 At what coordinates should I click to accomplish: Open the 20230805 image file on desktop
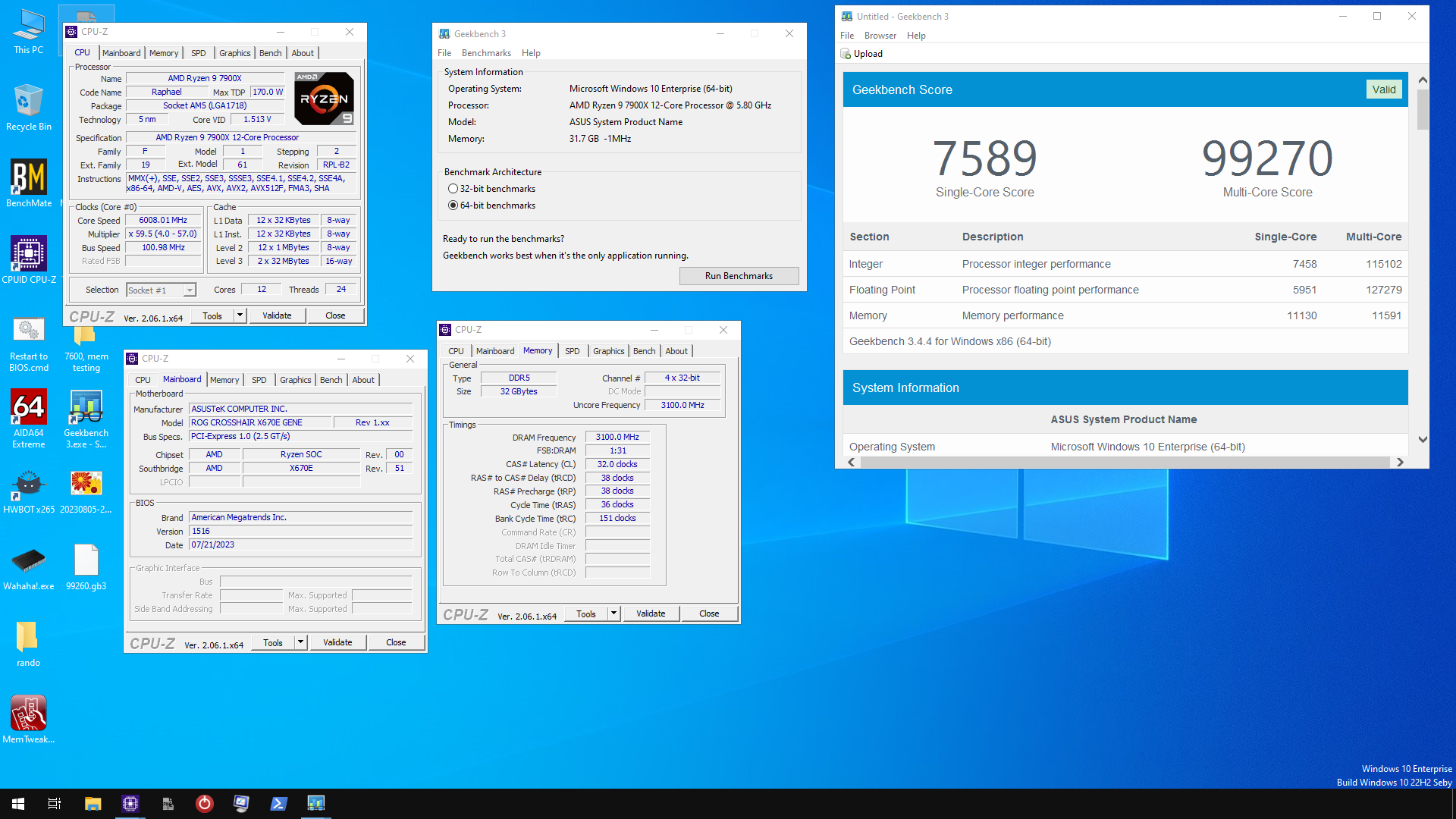click(86, 491)
